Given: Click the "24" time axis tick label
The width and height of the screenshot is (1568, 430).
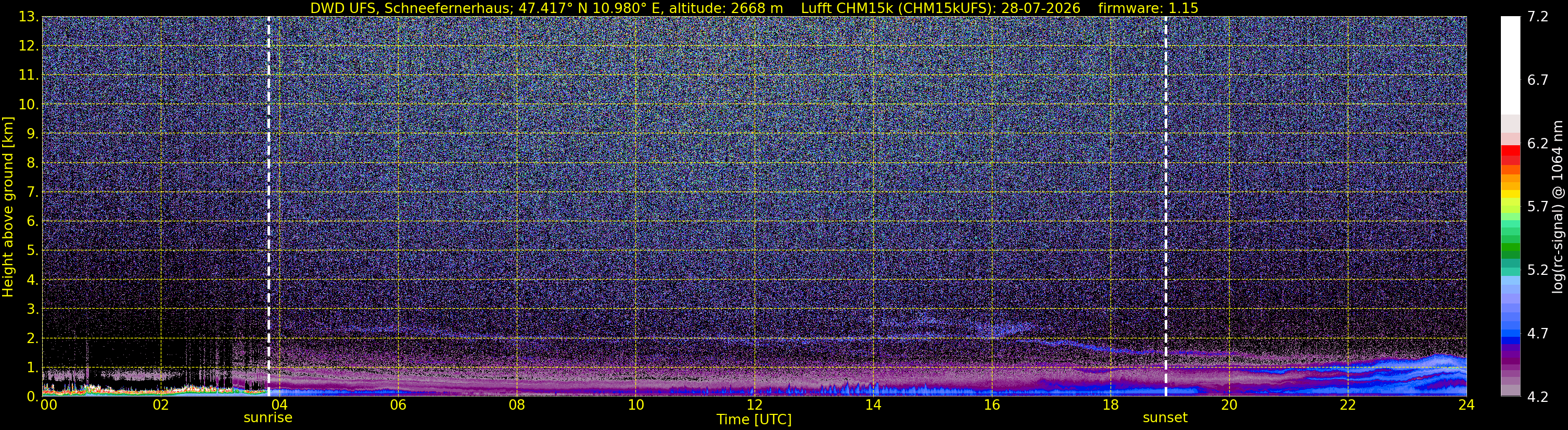Looking at the screenshot, I should [1467, 405].
